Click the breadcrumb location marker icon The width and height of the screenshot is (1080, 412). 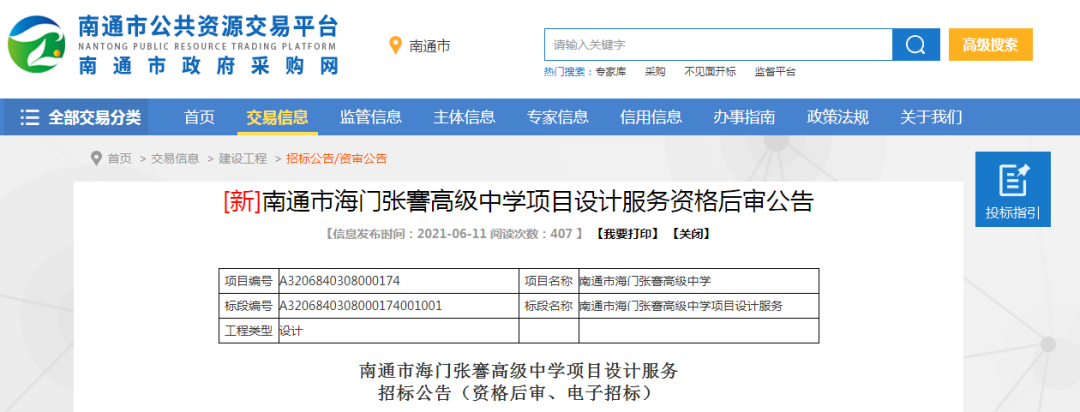96,158
